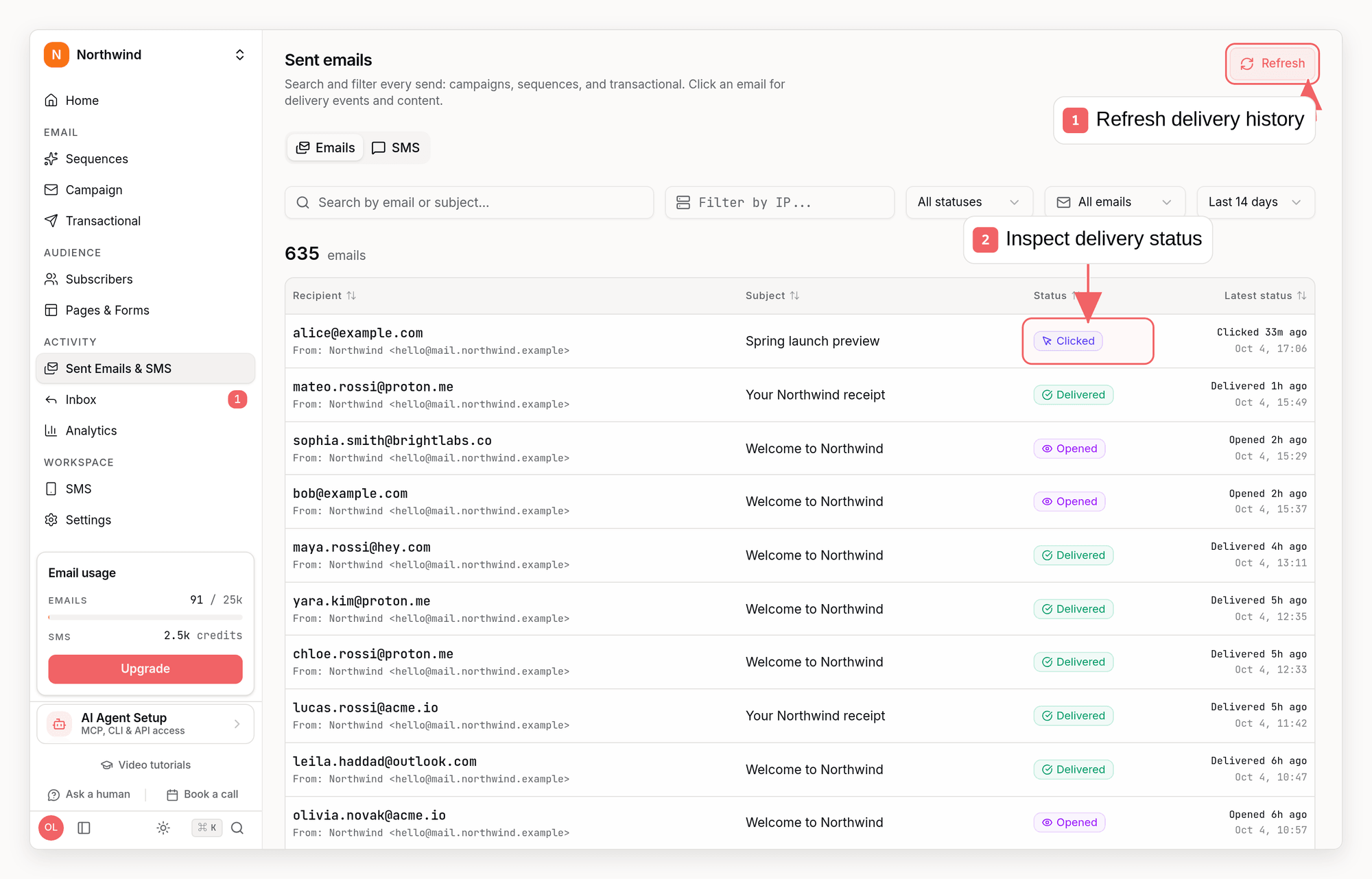This screenshot has height=879, width=1372.
Task: Open the All emails dropdown
Action: [1115, 203]
